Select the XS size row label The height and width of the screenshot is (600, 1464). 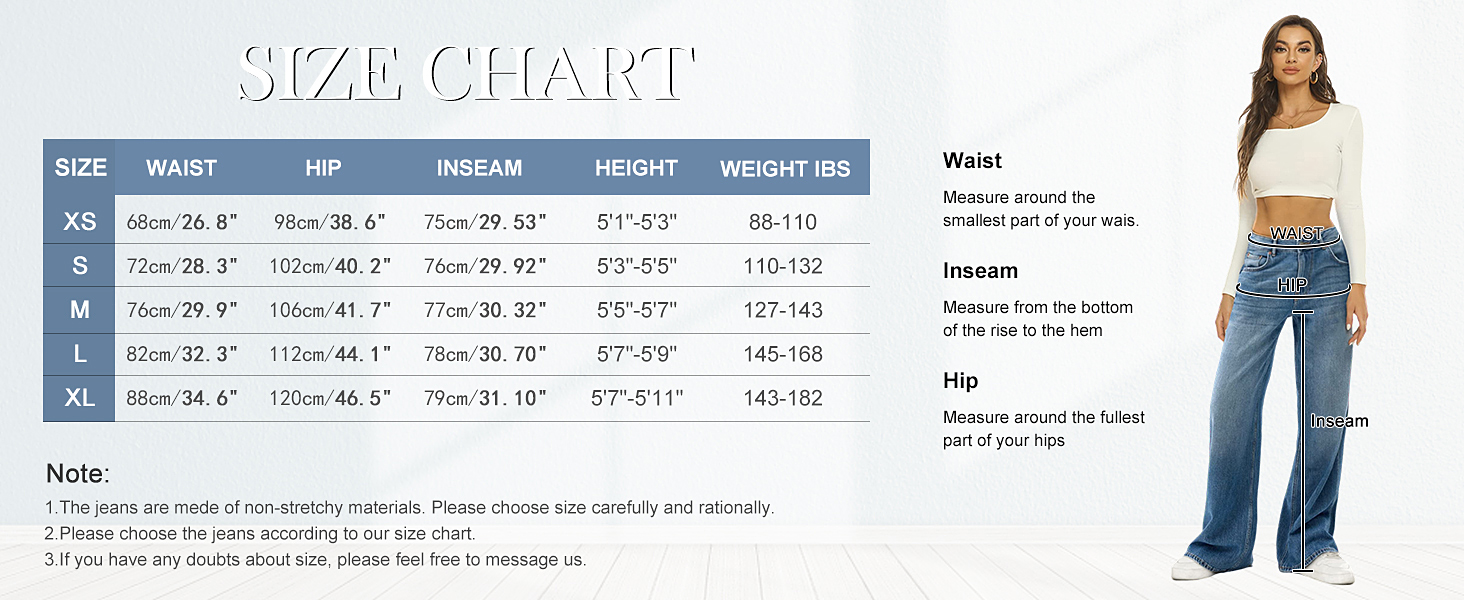[x=80, y=221]
